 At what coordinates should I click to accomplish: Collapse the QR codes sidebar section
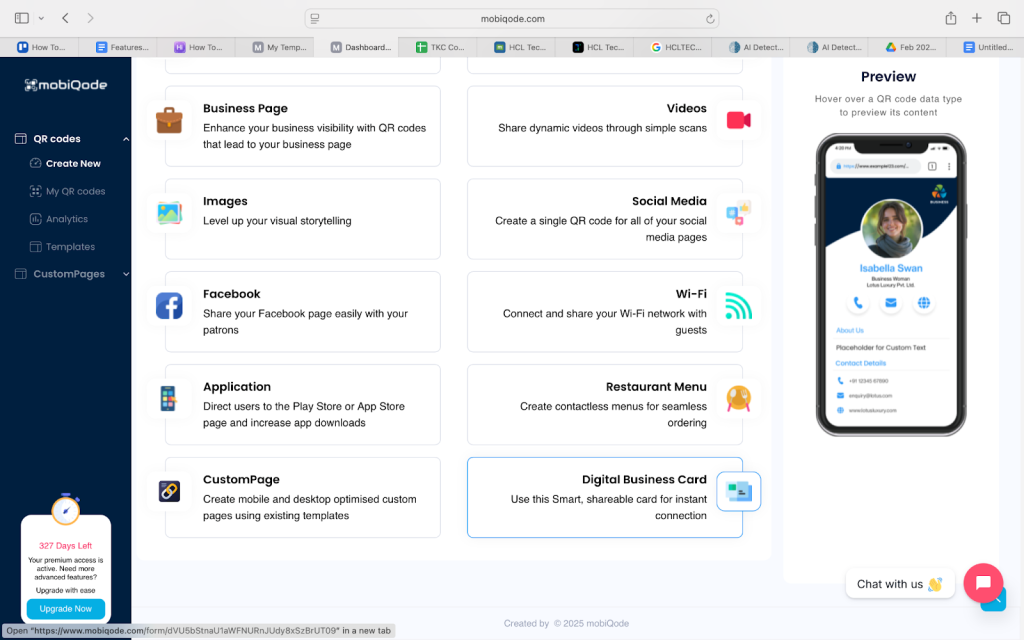(x=125, y=139)
